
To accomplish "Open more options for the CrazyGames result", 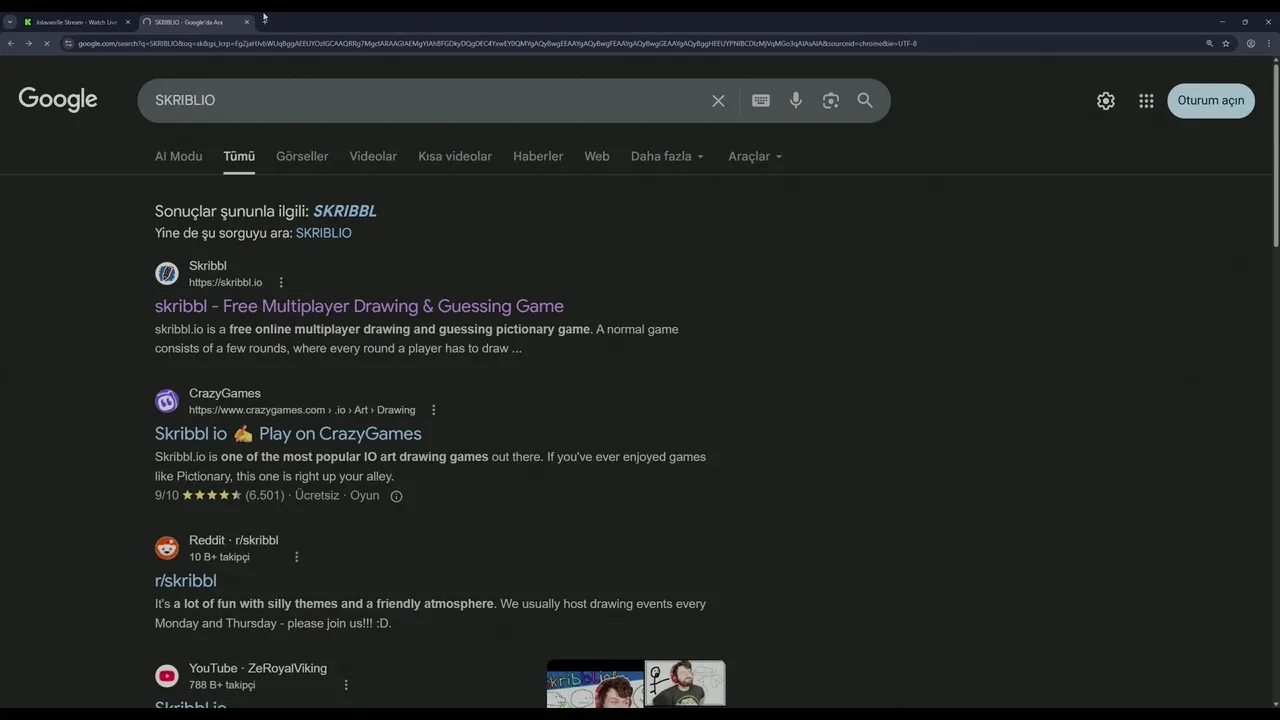I will [433, 410].
